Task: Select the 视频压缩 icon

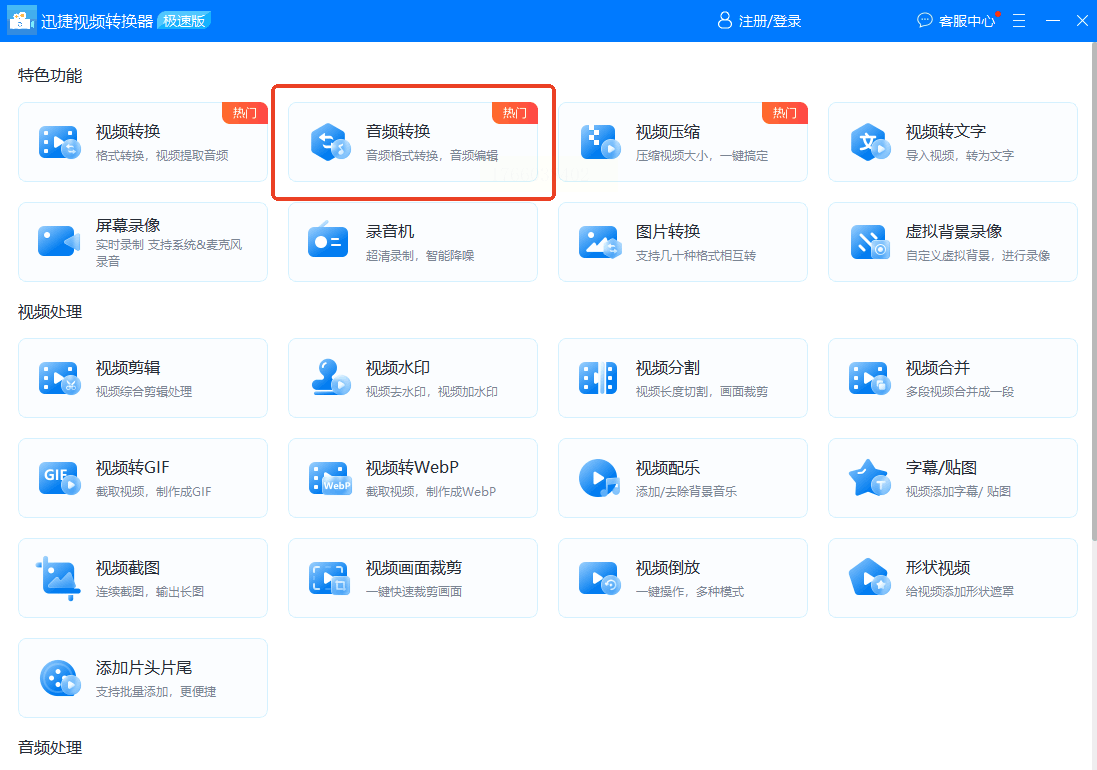Action: 600,142
